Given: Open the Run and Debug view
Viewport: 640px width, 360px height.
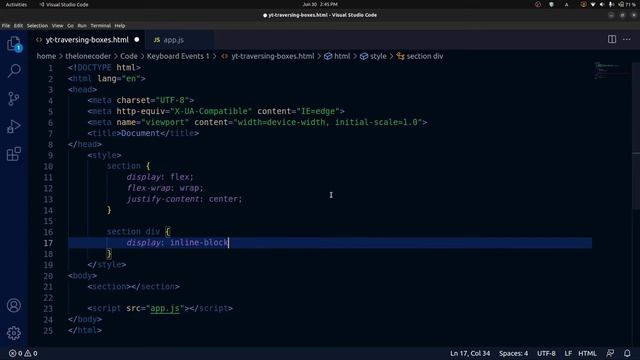Looking at the screenshot, I should [14, 127].
